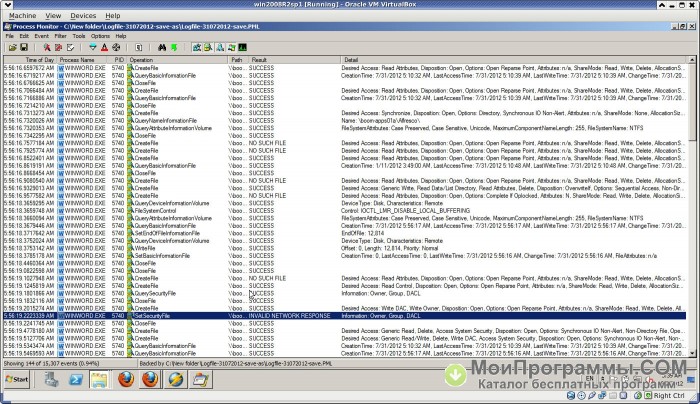Open the Windows Start button
The width and height of the screenshot is (700, 404).
pos(17,379)
